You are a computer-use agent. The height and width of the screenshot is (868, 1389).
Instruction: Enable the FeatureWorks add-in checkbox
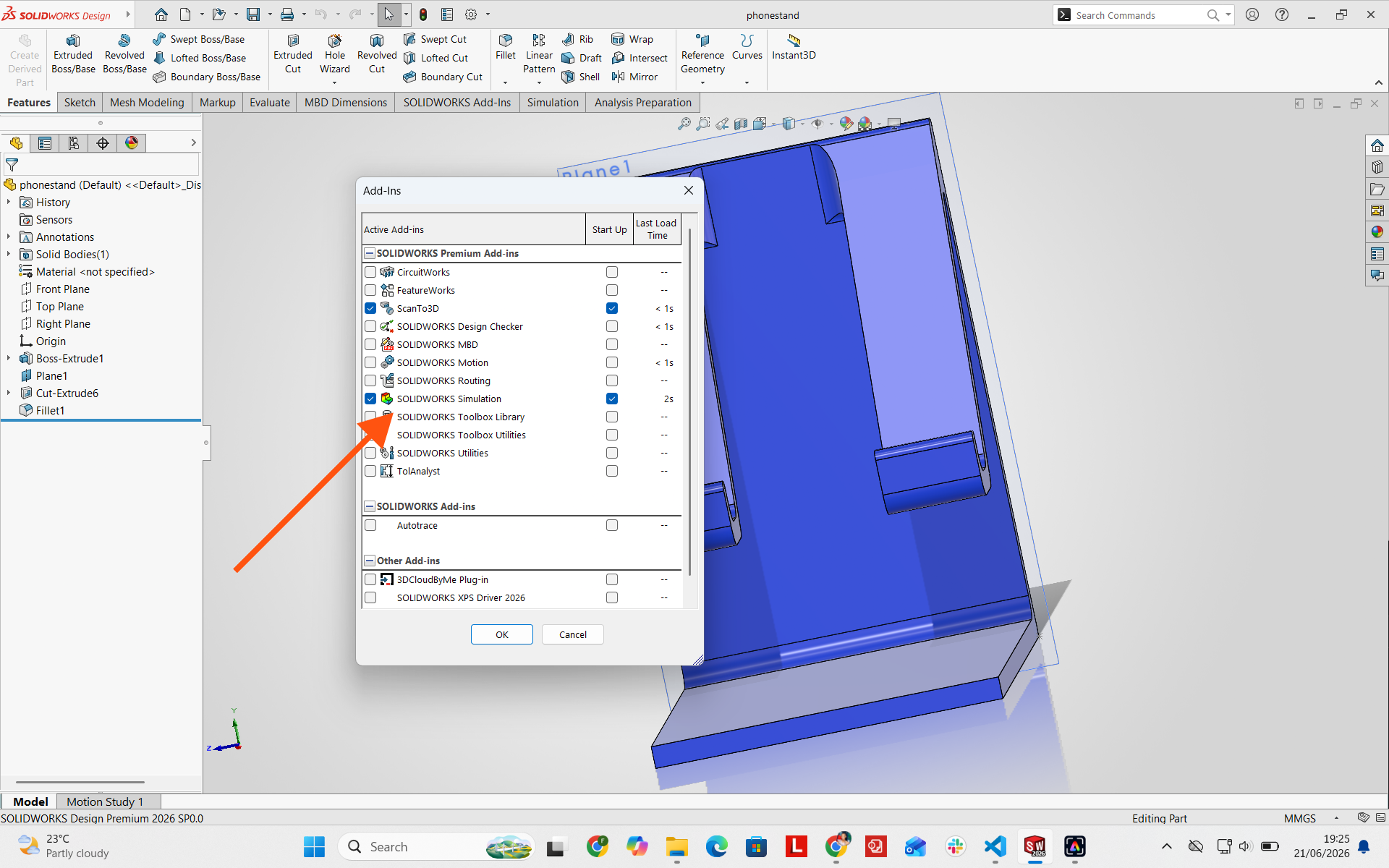(x=370, y=290)
